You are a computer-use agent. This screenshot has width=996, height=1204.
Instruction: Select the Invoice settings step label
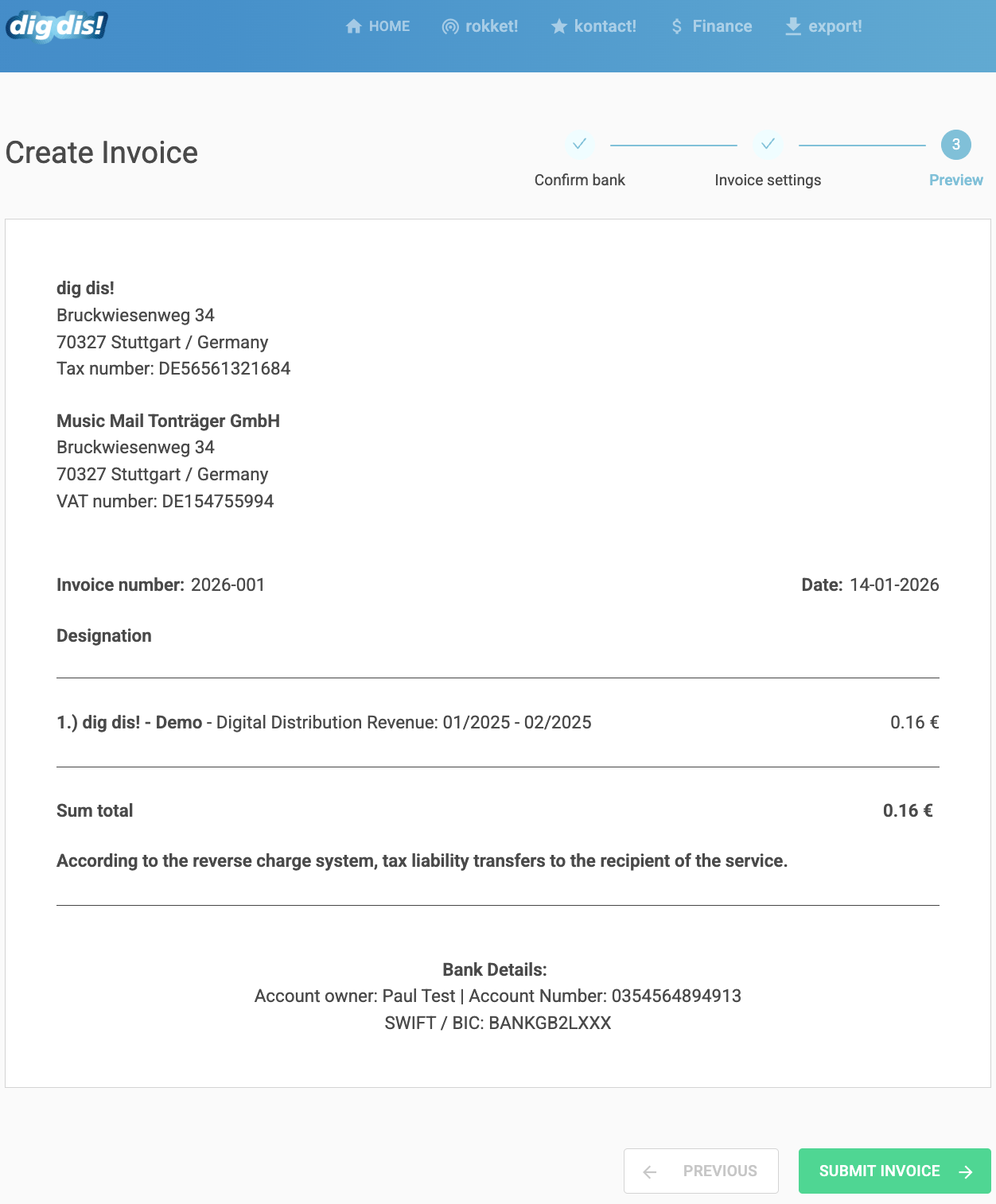[x=768, y=180]
